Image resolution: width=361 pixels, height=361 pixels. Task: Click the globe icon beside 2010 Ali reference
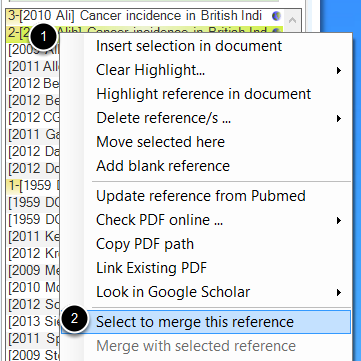click(276, 16)
